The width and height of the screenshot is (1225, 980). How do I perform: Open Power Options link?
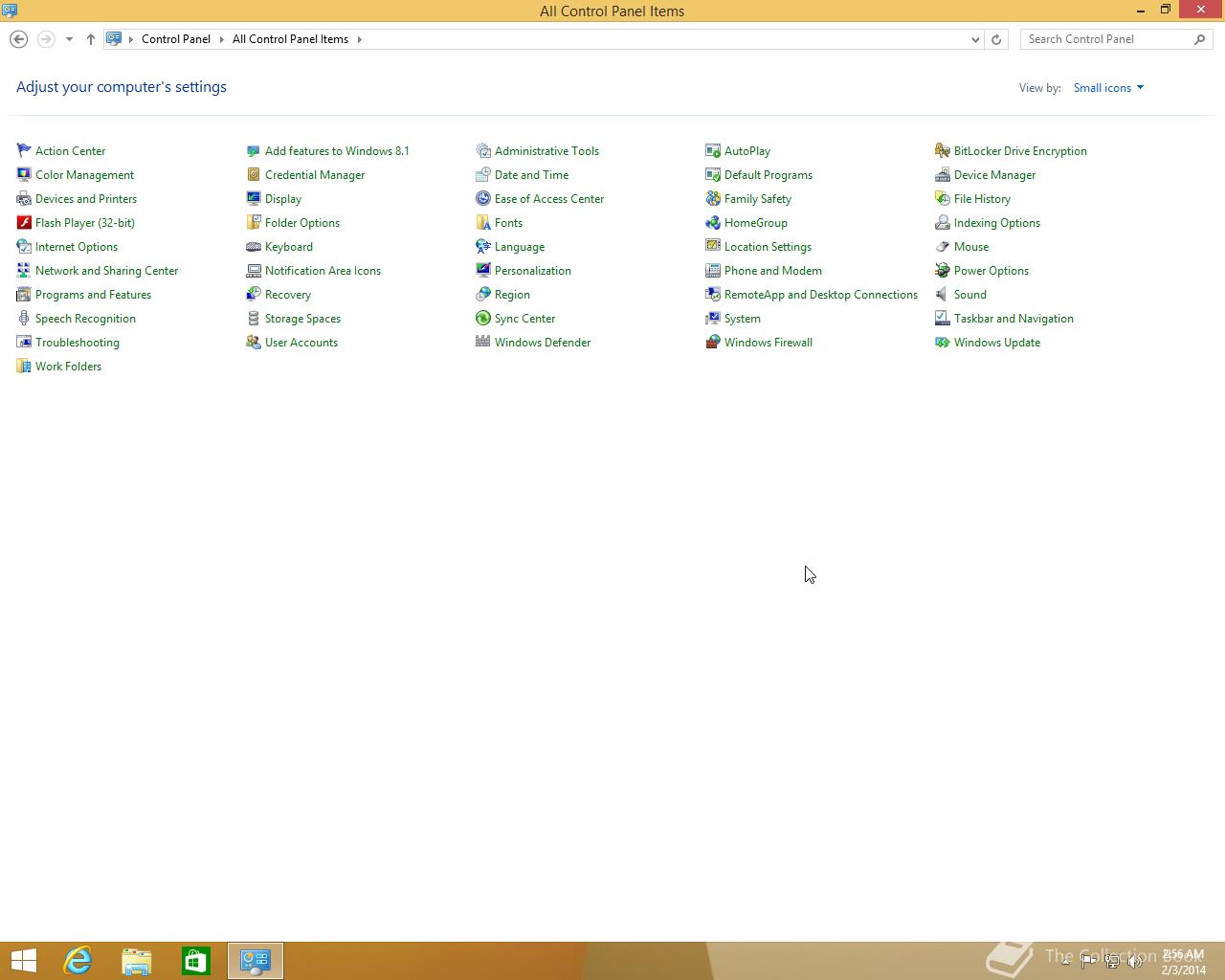pos(991,270)
